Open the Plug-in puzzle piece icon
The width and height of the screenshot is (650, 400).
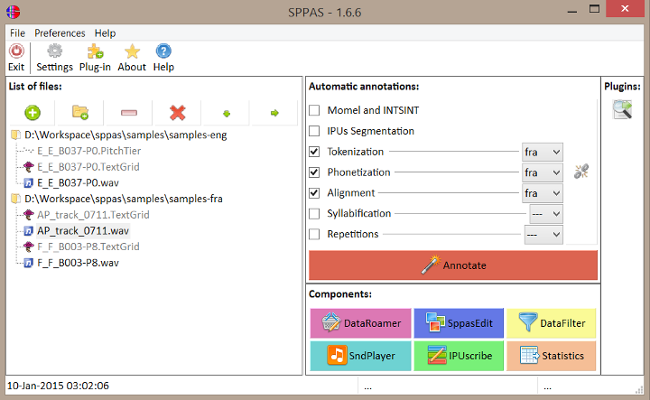coord(95,51)
